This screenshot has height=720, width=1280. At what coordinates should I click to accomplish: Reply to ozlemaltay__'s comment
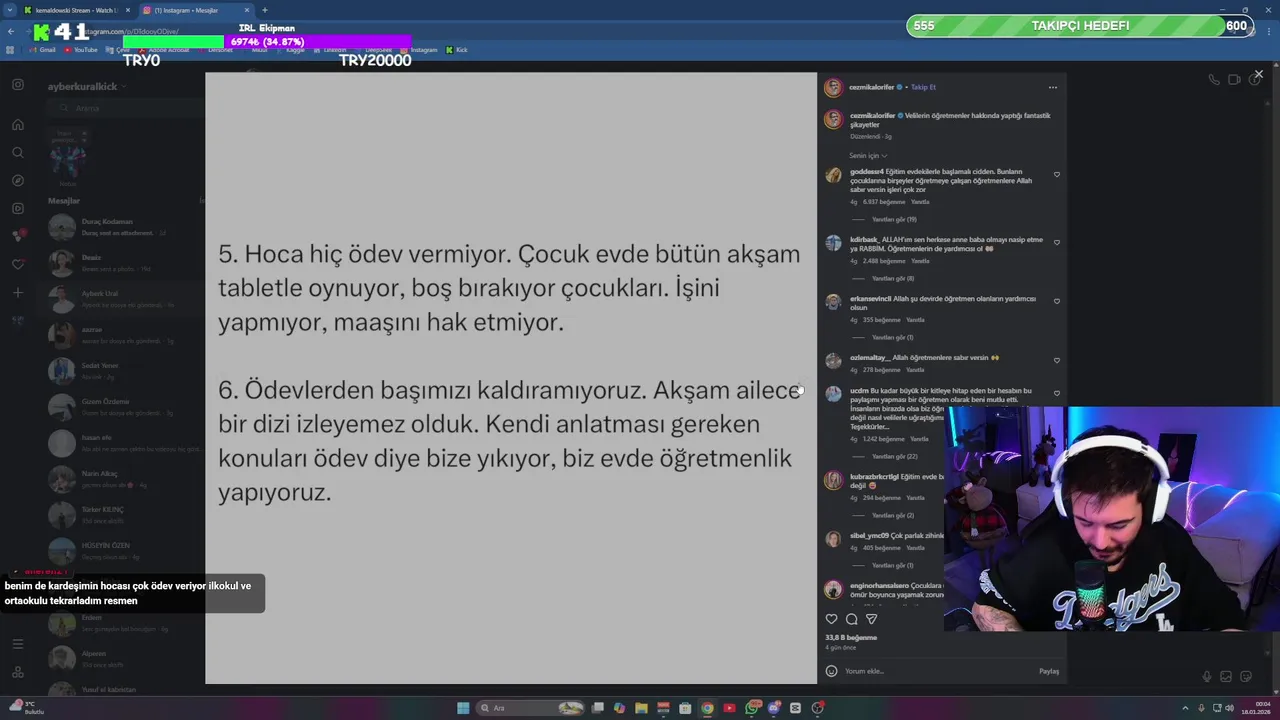(x=915, y=370)
